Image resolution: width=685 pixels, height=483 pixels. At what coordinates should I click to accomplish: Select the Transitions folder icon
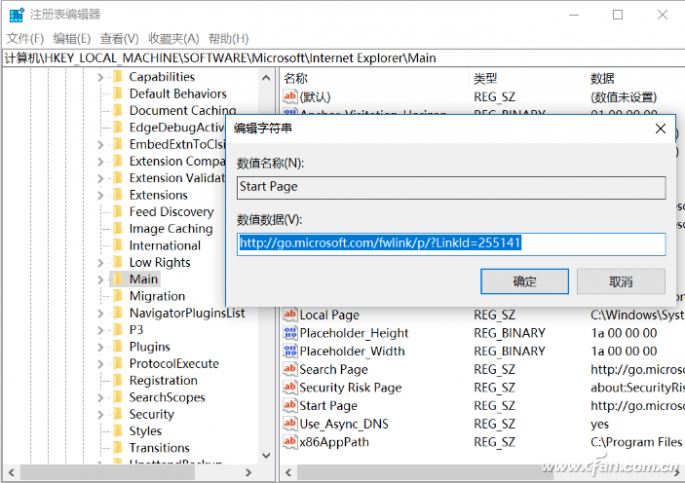tap(118, 448)
